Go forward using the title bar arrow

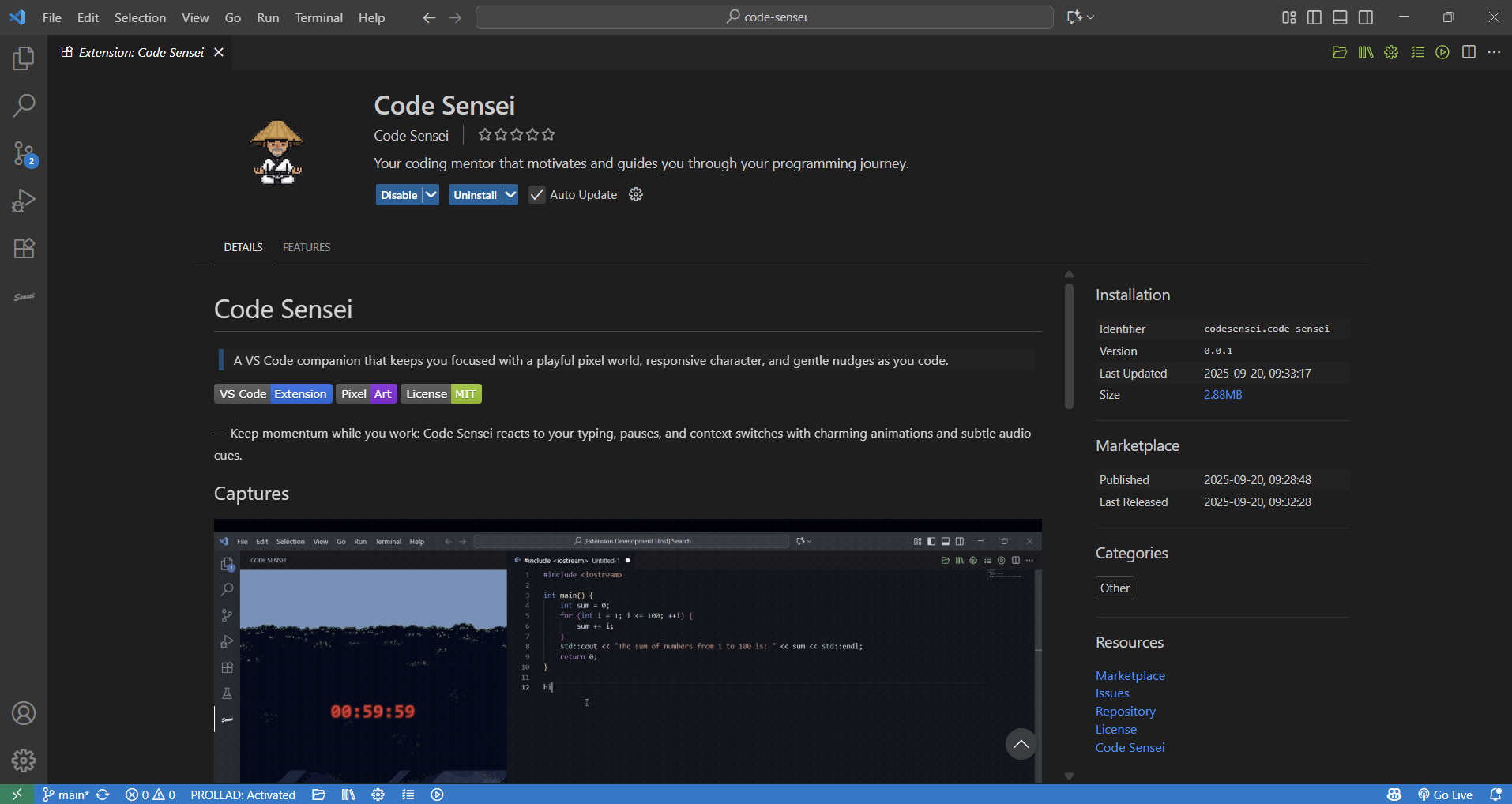pos(455,17)
